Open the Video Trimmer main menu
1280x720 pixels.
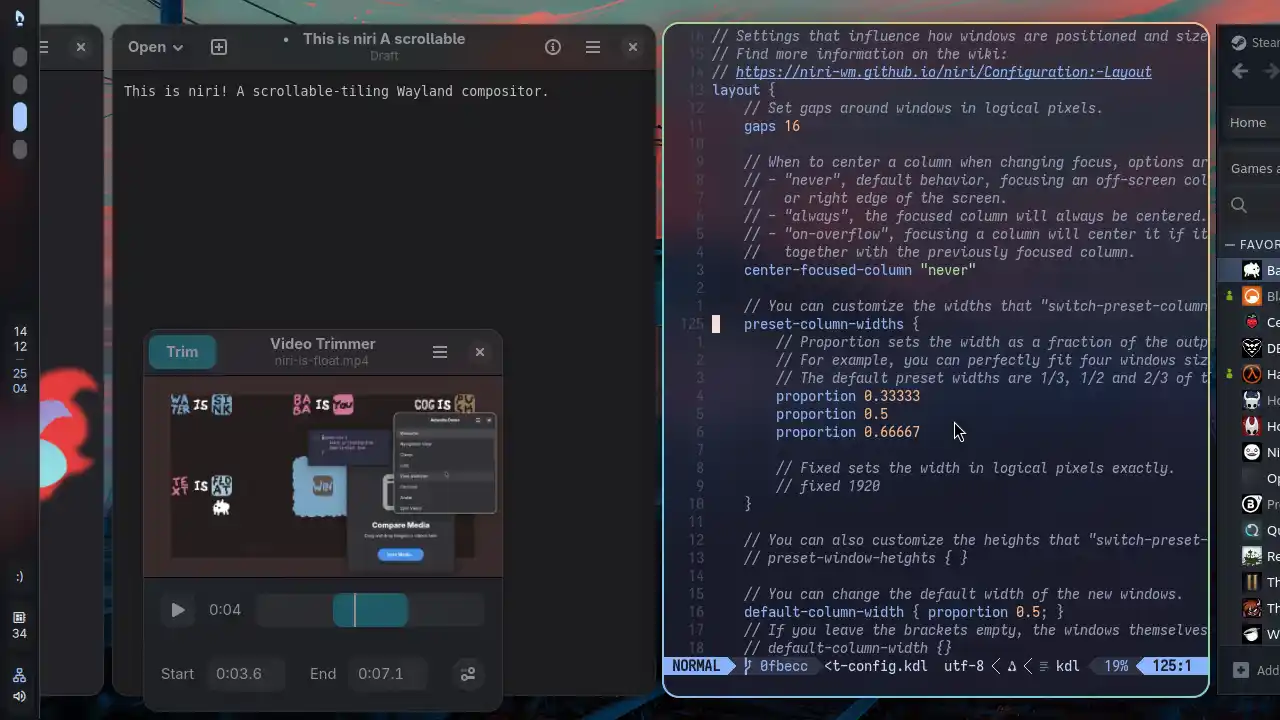pyautogui.click(x=440, y=352)
